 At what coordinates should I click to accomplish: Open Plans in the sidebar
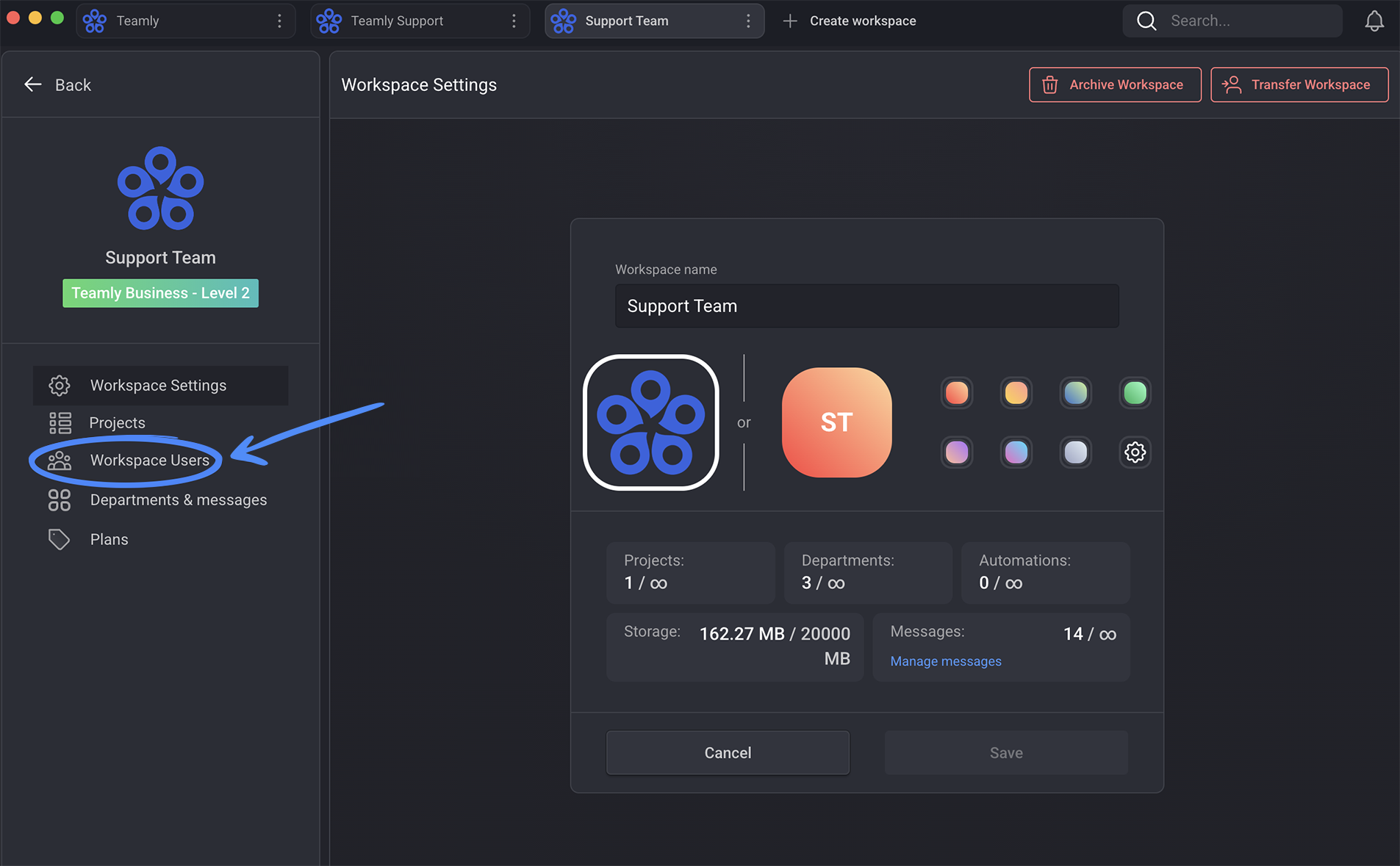tap(109, 539)
